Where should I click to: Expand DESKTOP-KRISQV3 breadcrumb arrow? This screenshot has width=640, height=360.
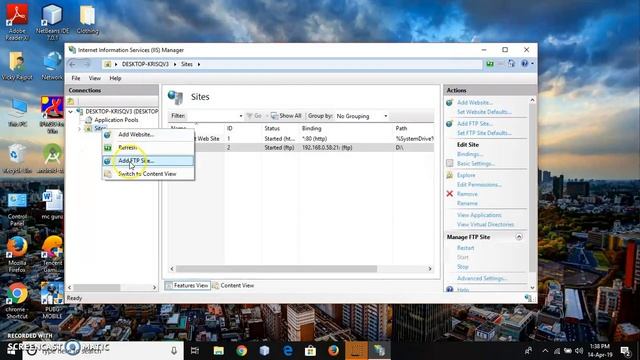(x=175, y=64)
